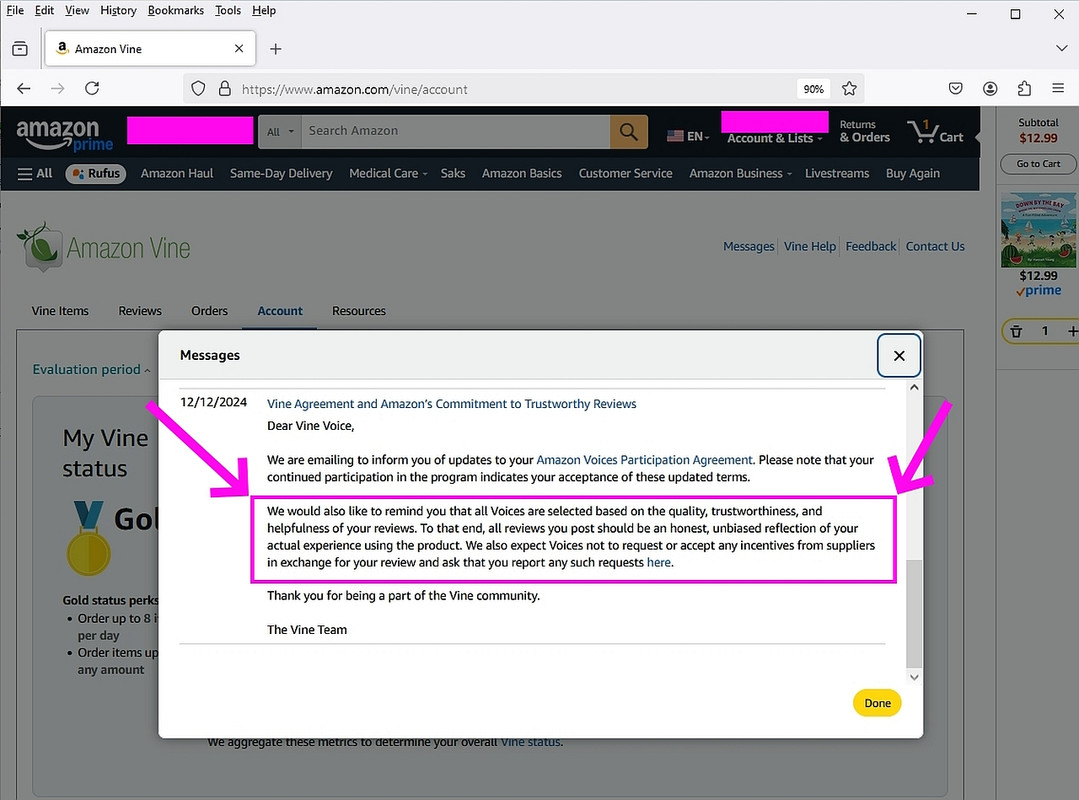Open Firefox account profile icon
Image resolution: width=1079 pixels, height=800 pixels.
click(990, 88)
